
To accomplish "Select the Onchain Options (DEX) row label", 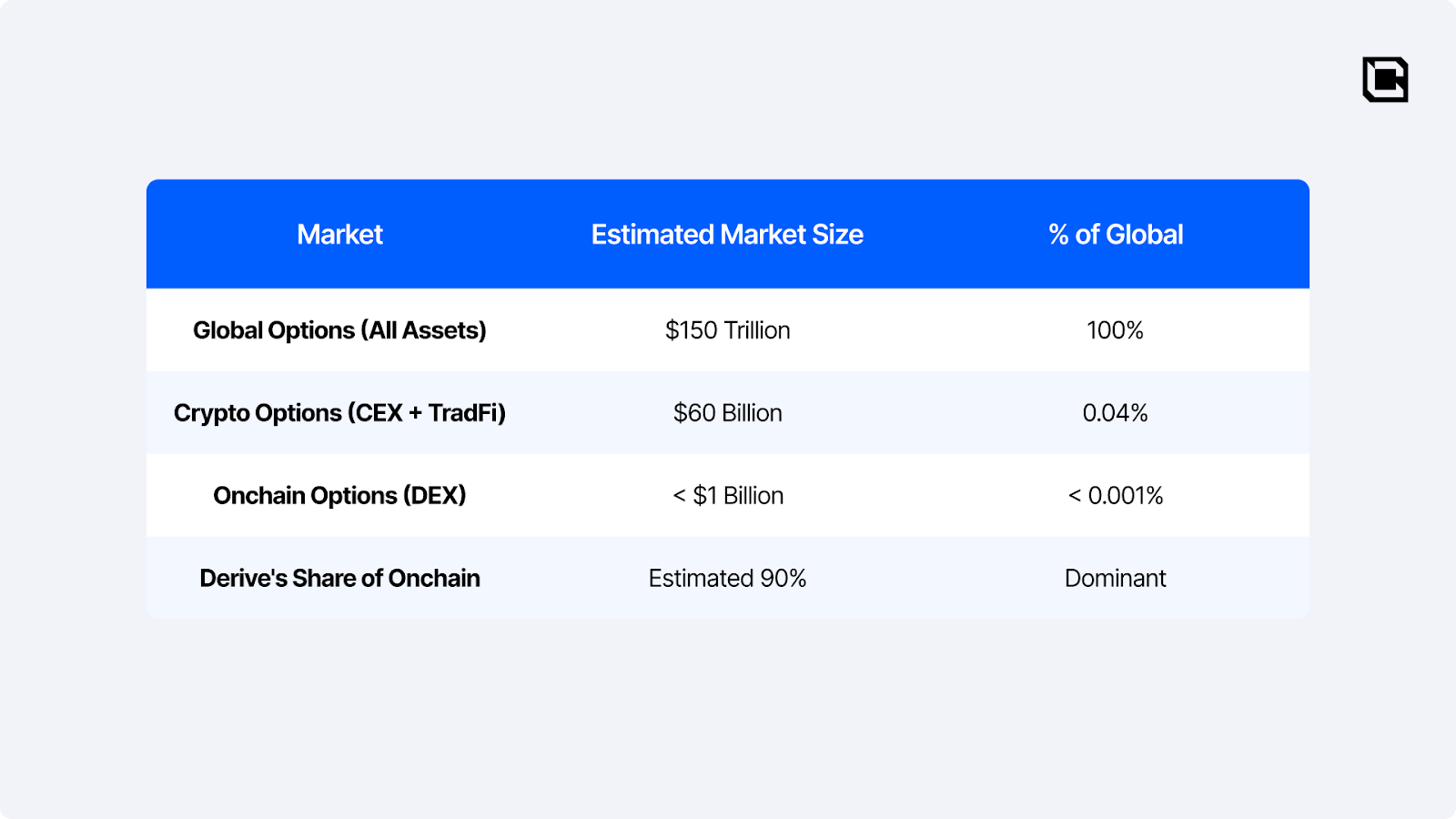I will tap(339, 496).
